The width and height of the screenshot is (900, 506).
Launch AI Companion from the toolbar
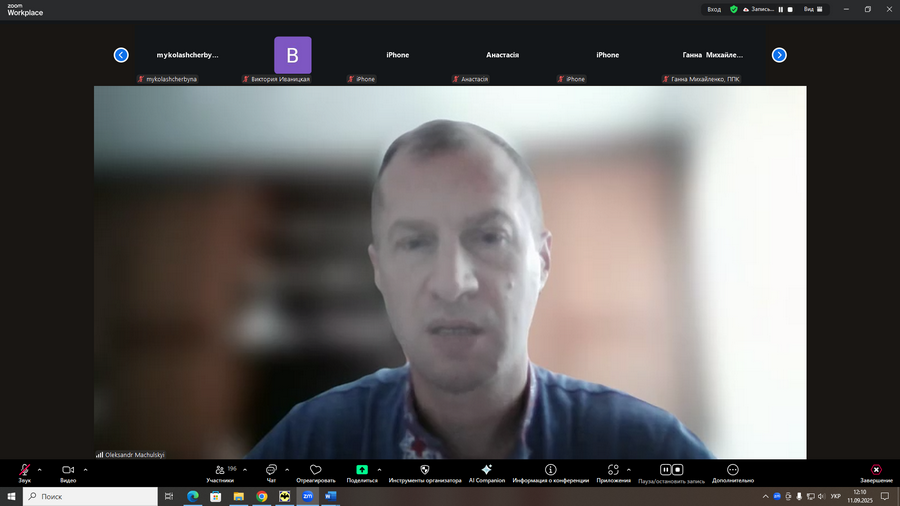(487, 470)
